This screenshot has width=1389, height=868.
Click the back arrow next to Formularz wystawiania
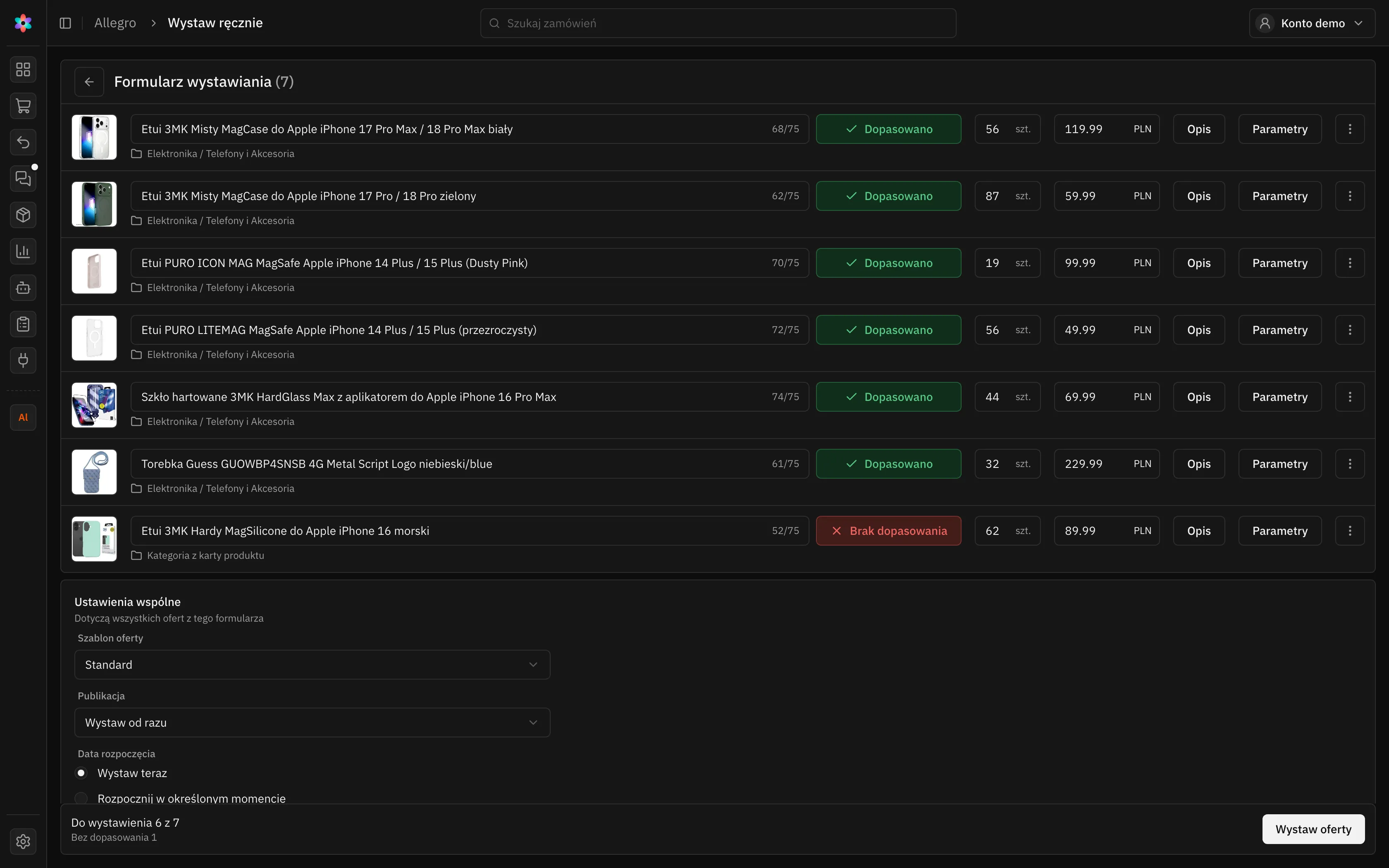(89, 81)
